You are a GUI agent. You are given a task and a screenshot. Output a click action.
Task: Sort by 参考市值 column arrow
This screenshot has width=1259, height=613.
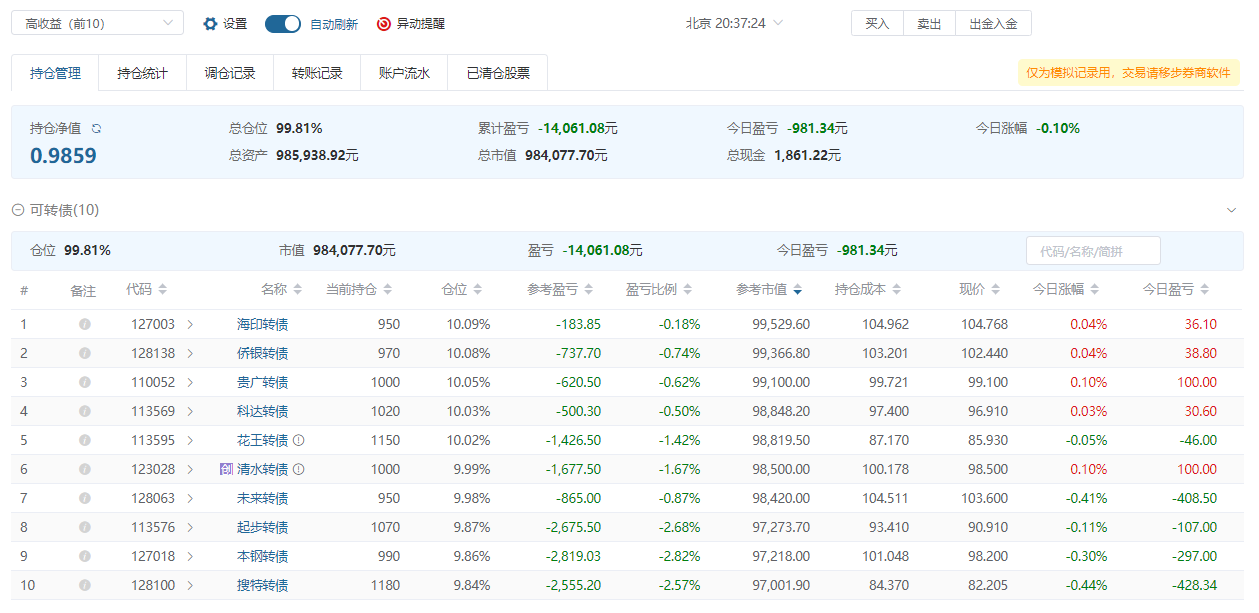pos(797,290)
